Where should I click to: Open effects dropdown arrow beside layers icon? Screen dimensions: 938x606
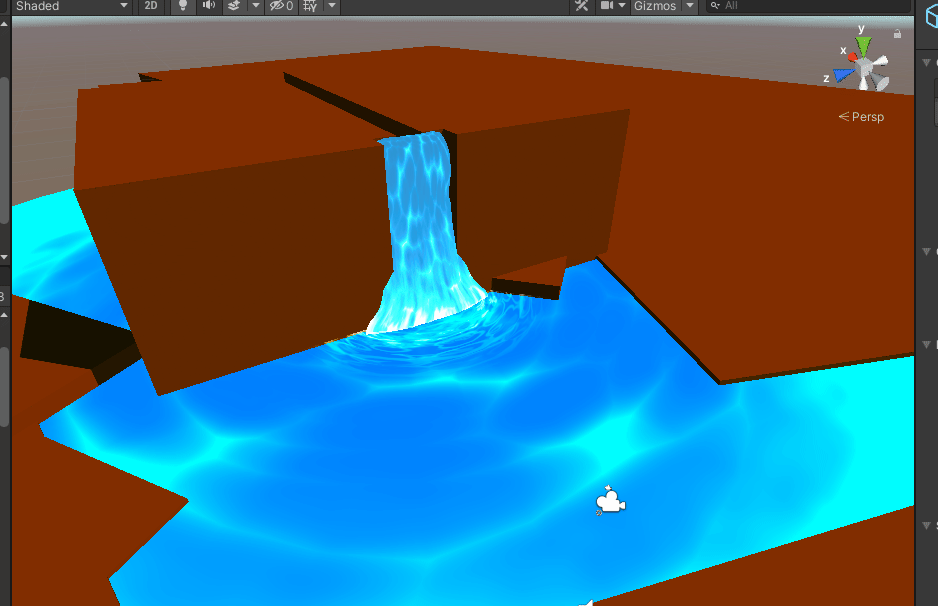(x=255, y=6)
